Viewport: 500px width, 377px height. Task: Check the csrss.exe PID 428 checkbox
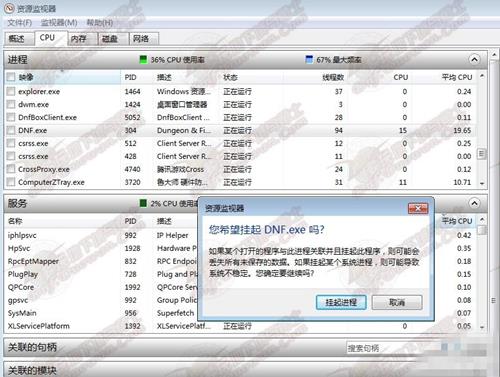coord(11,156)
